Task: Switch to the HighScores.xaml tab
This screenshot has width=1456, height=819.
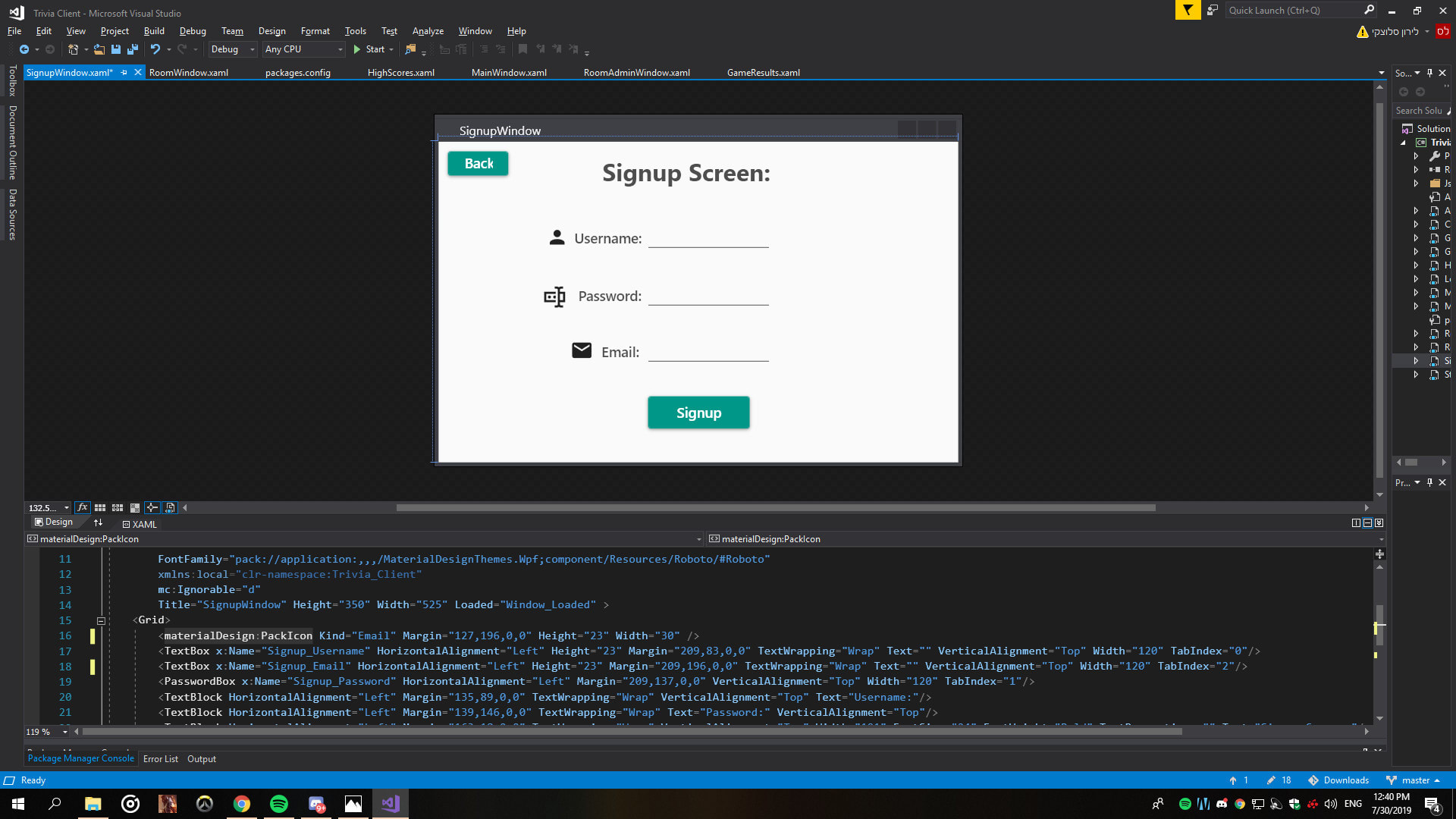Action: click(x=401, y=72)
